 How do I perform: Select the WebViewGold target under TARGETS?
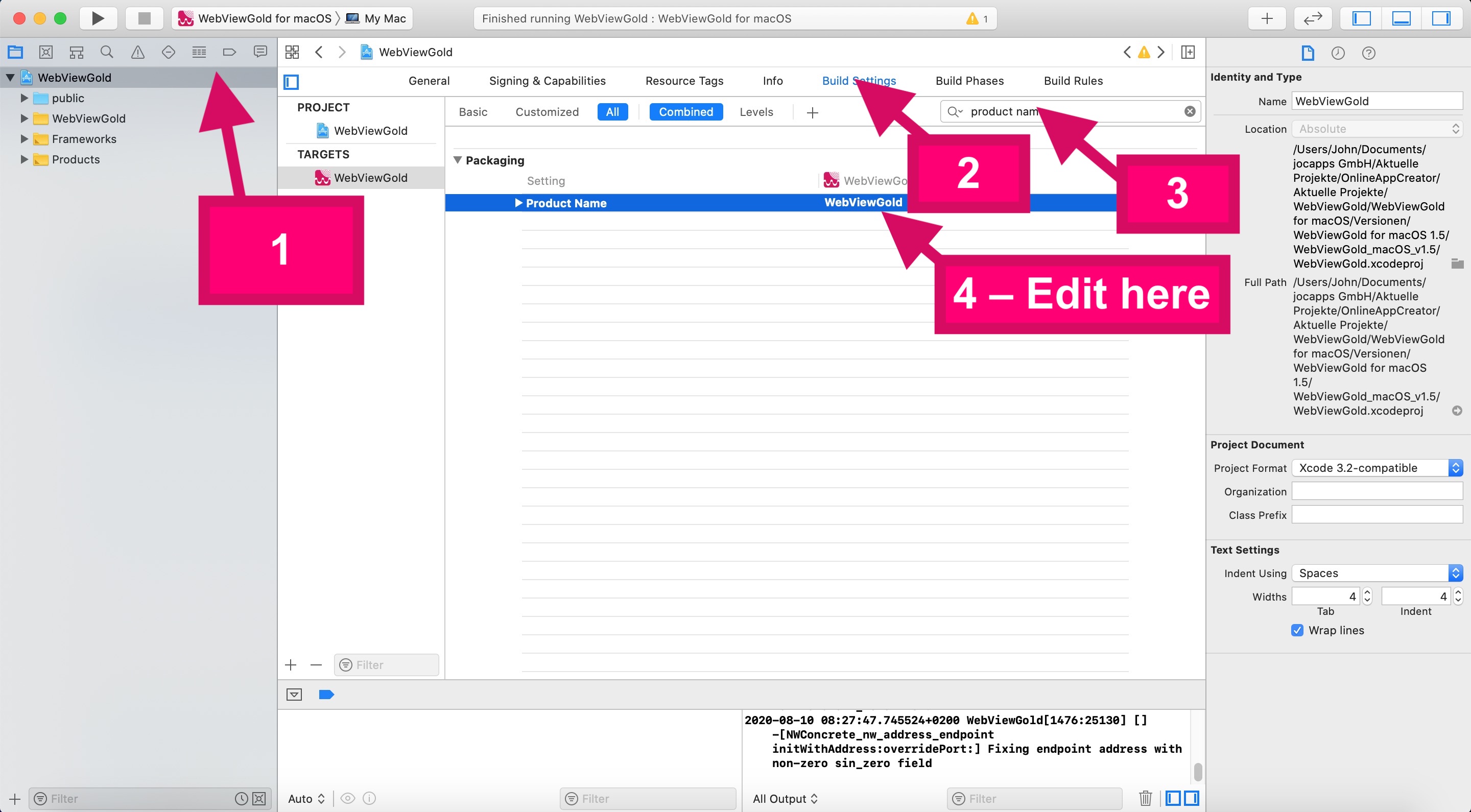361,178
